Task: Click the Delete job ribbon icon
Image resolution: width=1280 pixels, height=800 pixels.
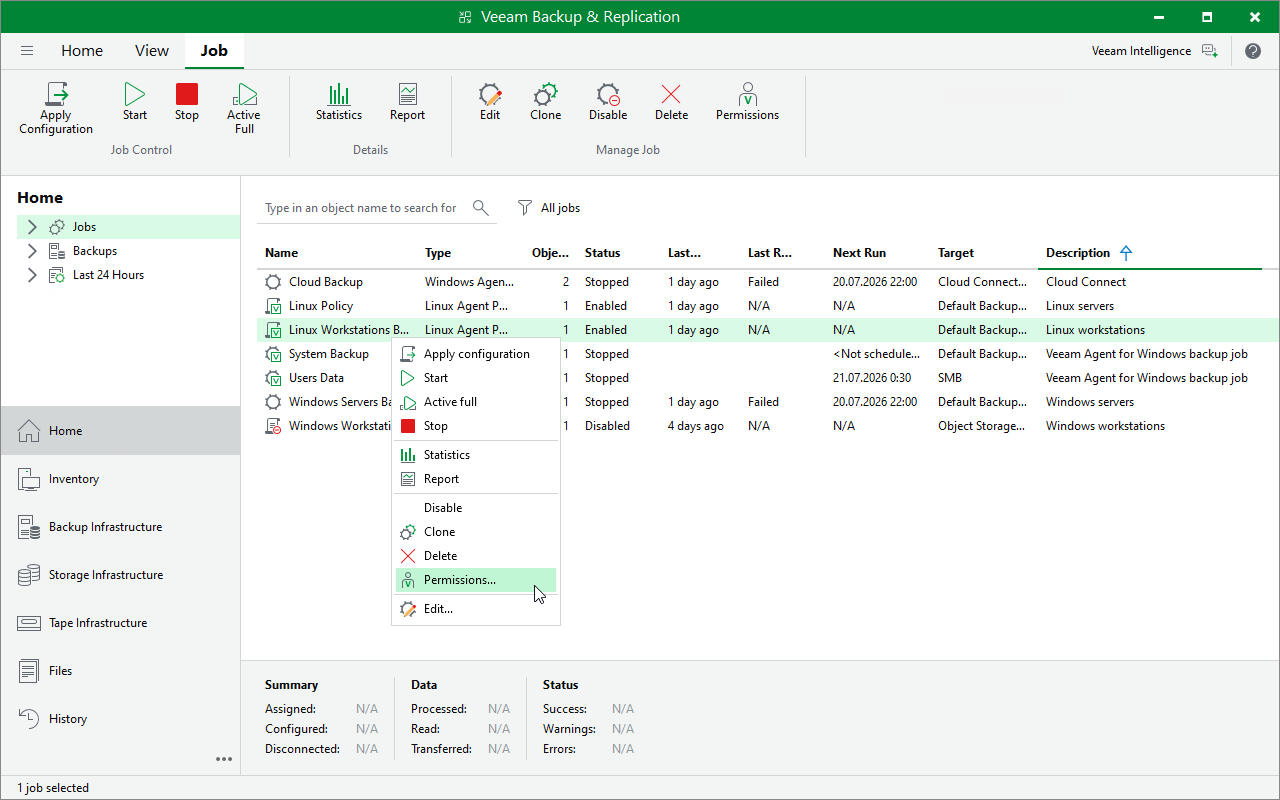Action: pos(671,95)
